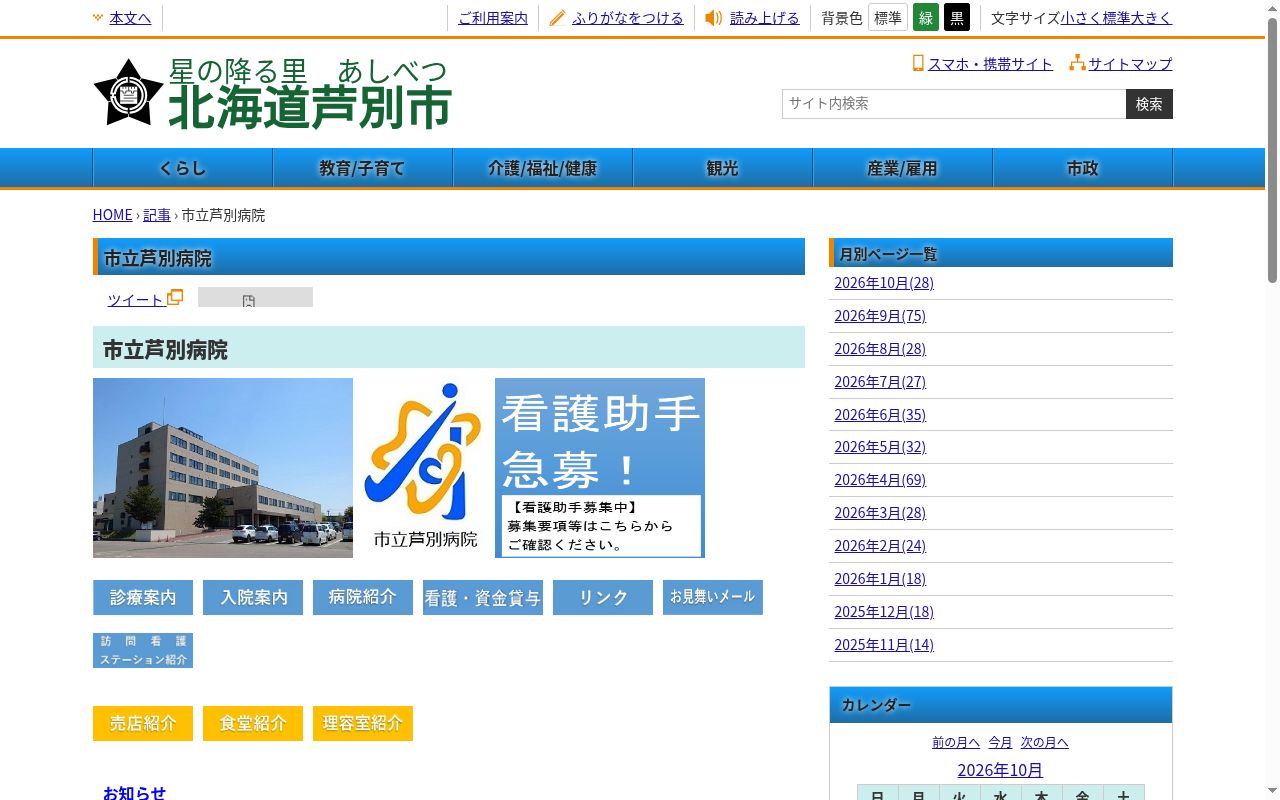
Task: Open the サイトマップ link
Action: [1130, 64]
